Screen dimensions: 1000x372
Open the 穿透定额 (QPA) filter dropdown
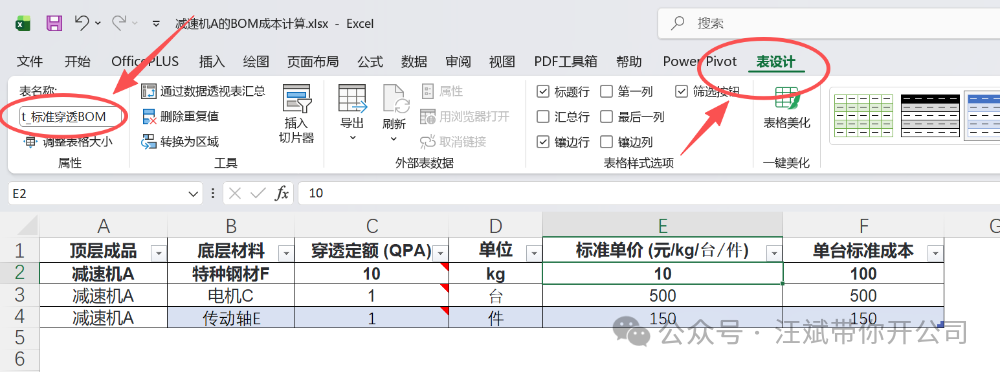click(x=440, y=254)
